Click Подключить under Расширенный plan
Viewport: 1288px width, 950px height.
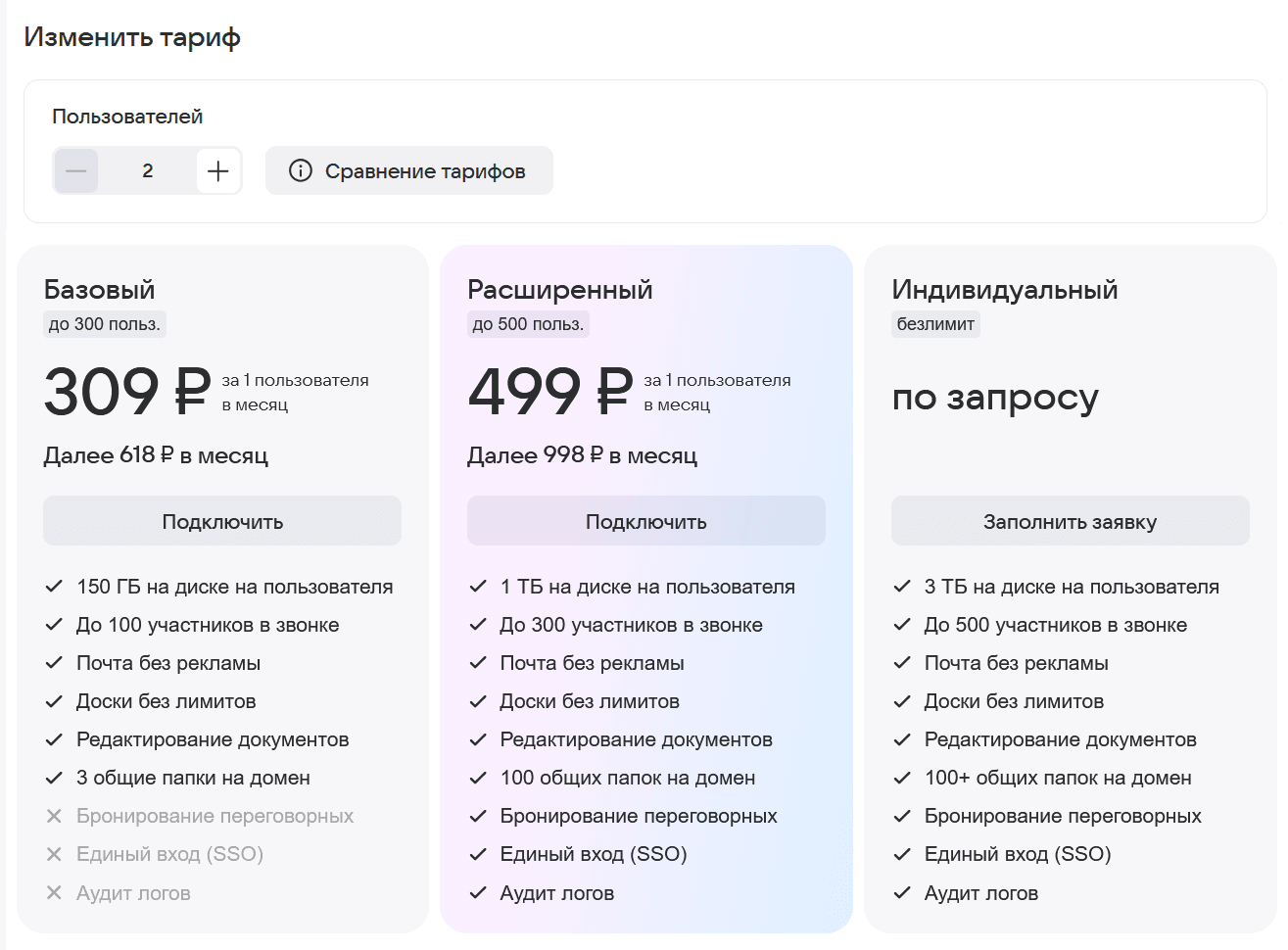click(x=646, y=521)
